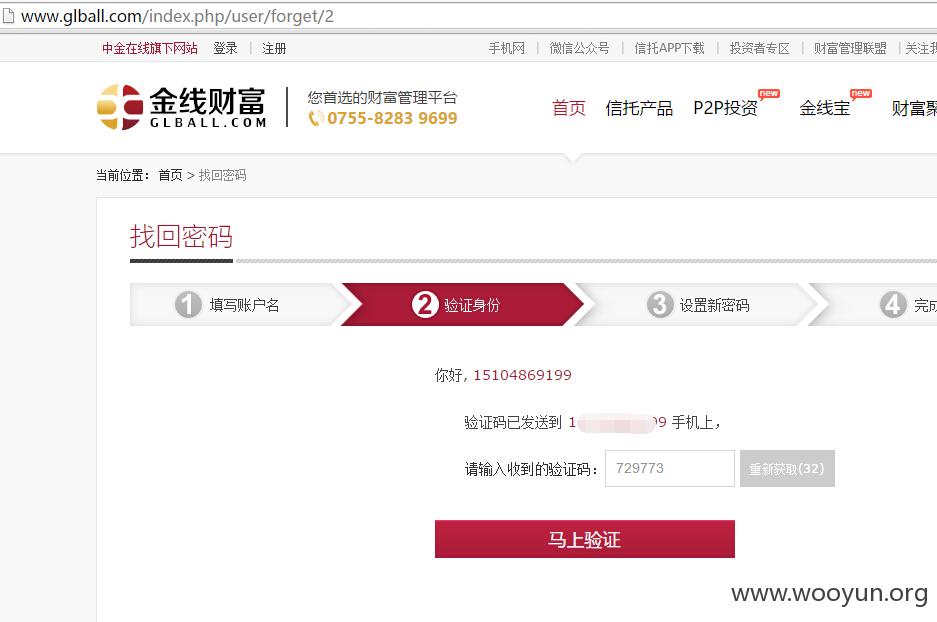Go to 金线宝 navigation item
The width and height of the screenshot is (937, 622).
pyautogui.click(x=825, y=108)
